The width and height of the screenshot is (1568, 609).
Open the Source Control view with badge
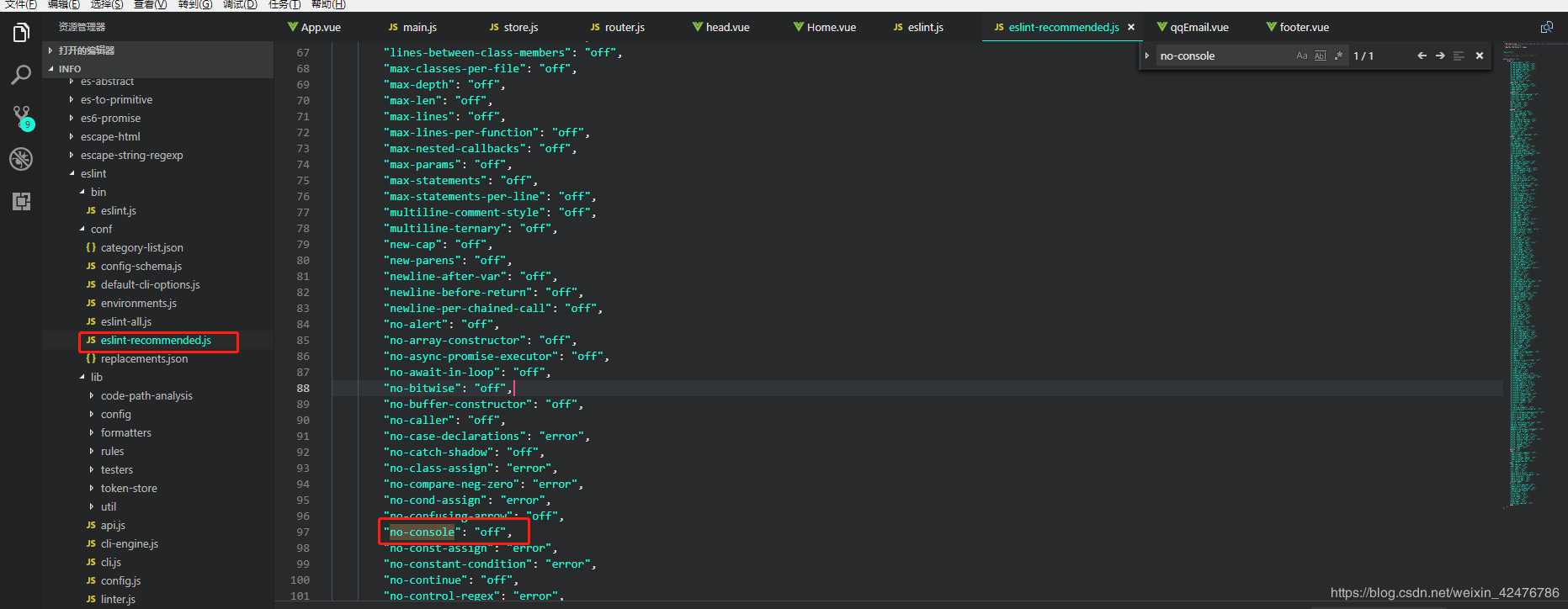(21, 117)
